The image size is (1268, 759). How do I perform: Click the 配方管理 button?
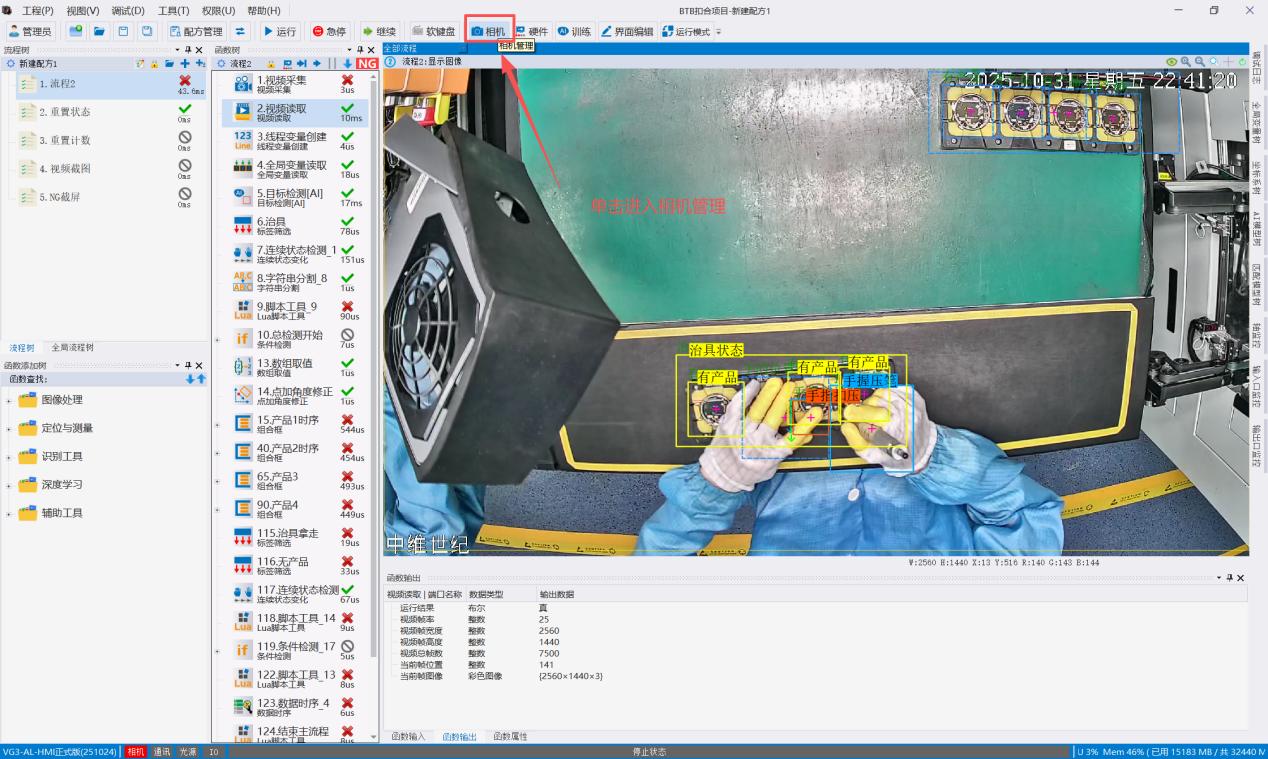pyautogui.click(x=195, y=31)
